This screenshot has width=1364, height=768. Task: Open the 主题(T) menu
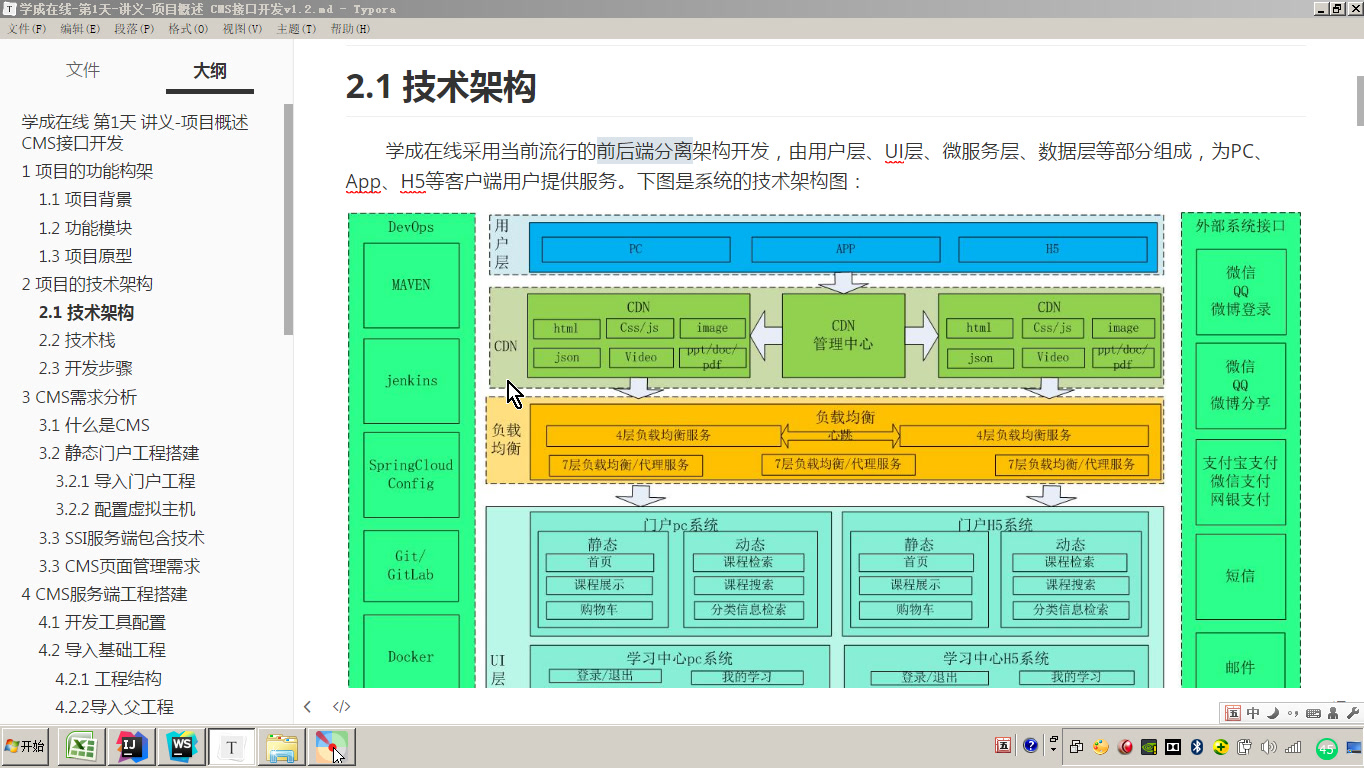296,29
